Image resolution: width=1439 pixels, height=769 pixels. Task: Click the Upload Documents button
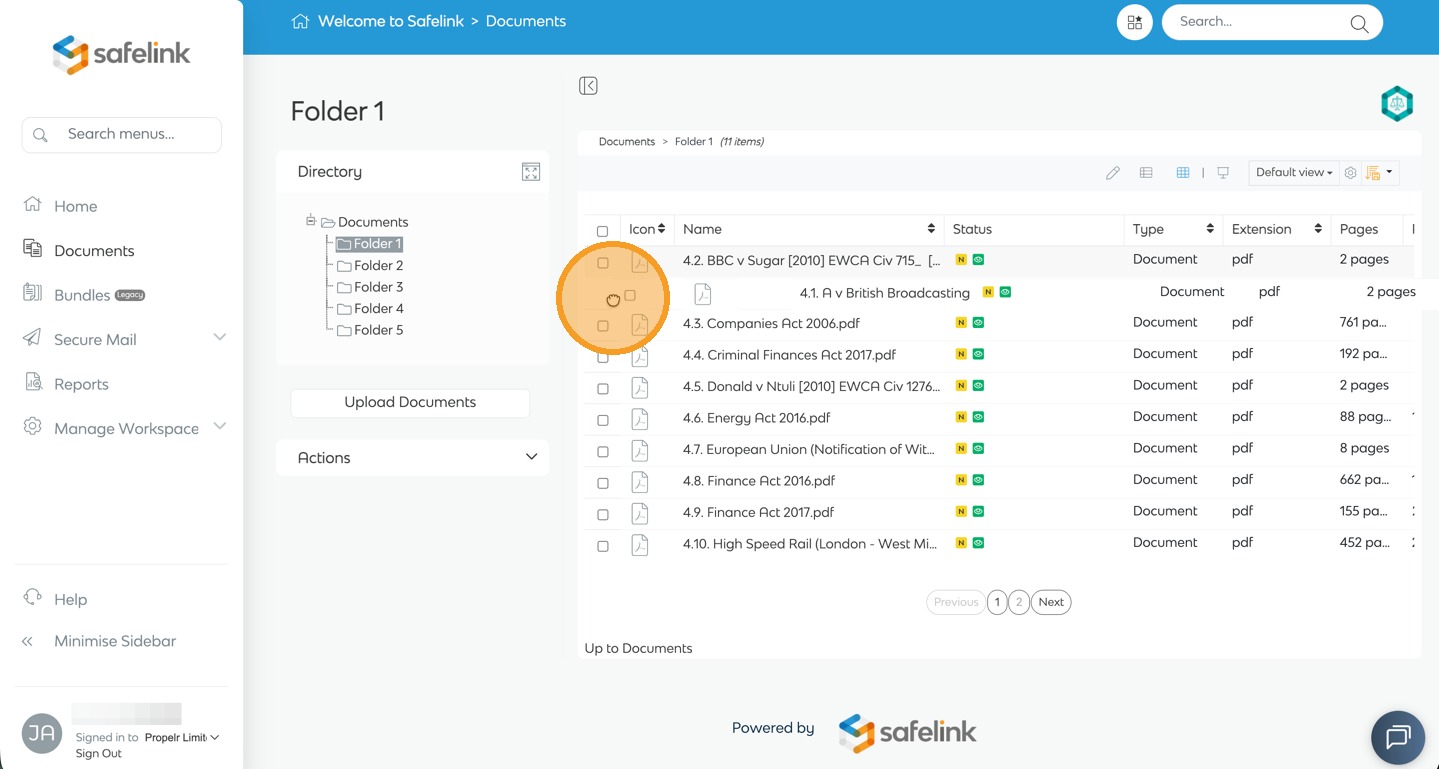pyautogui.click(x=410, y=402)
